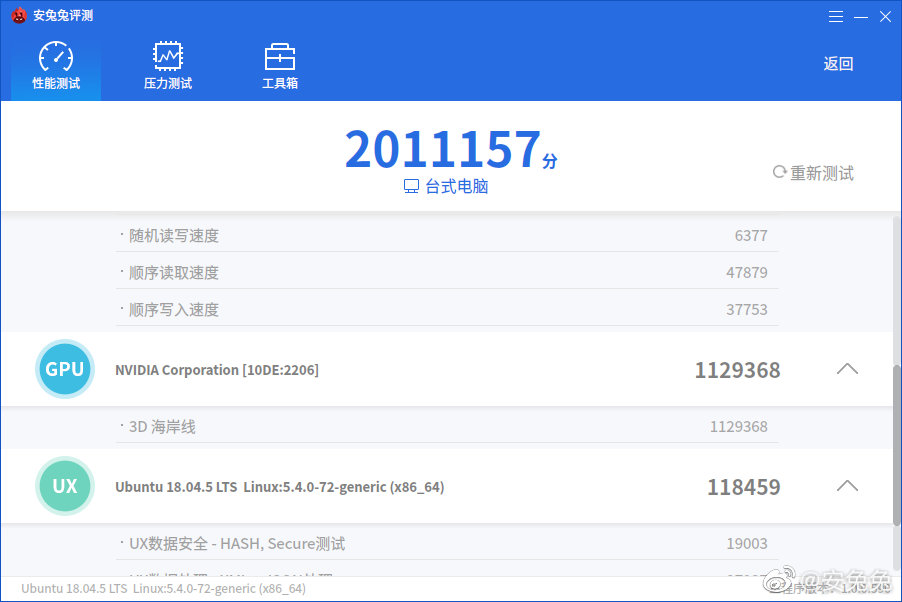This screenshot has width=902, height=602.
Task: Click the 返回 back button
Action: [838, 64]
